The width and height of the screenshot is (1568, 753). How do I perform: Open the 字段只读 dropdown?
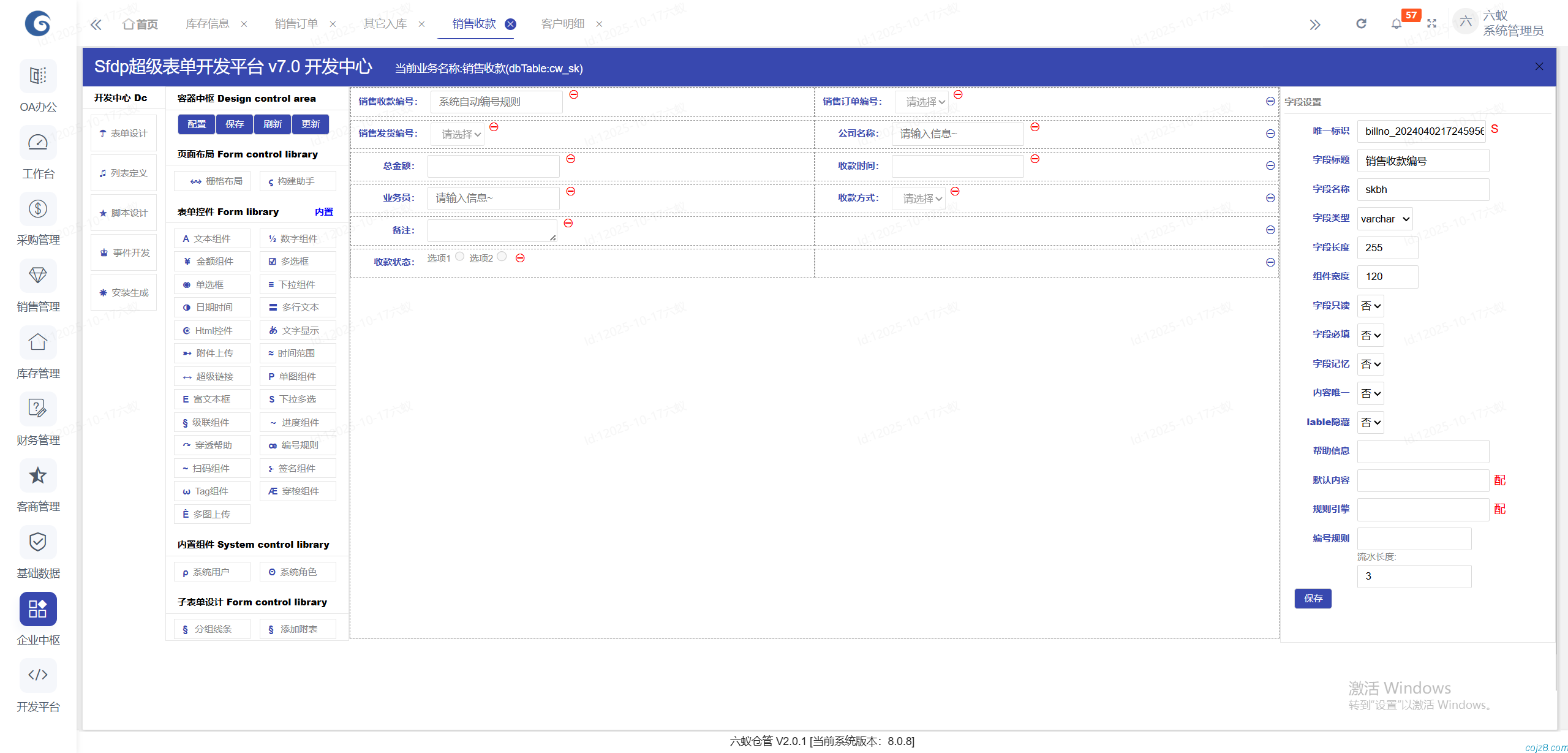click(x=1371, y=306)
